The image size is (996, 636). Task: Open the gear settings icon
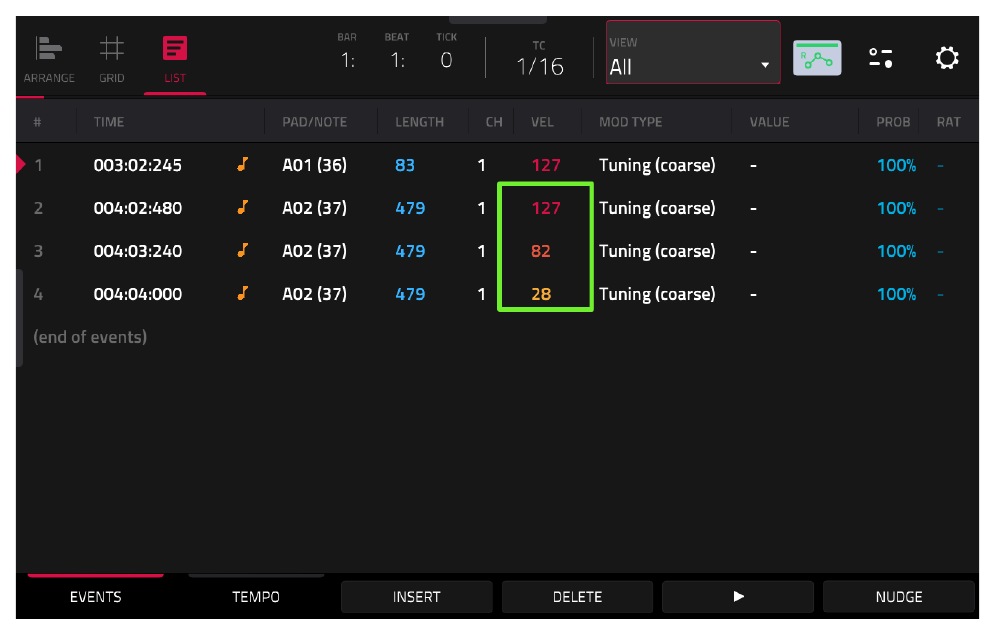946,58
